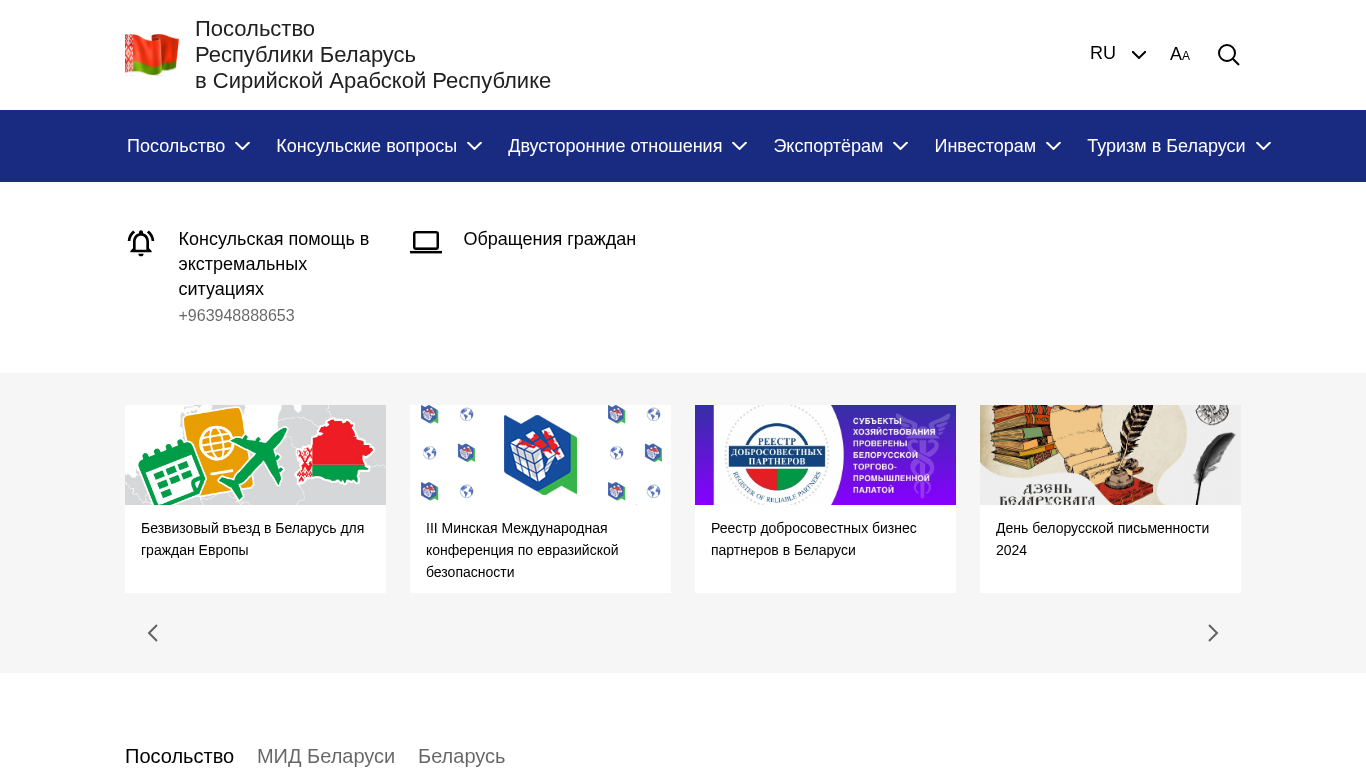Open Реестр добросовестных бизнес партнеров article
The height and width of the screenshot is (768, 1366).
click(x=814, y=539)
